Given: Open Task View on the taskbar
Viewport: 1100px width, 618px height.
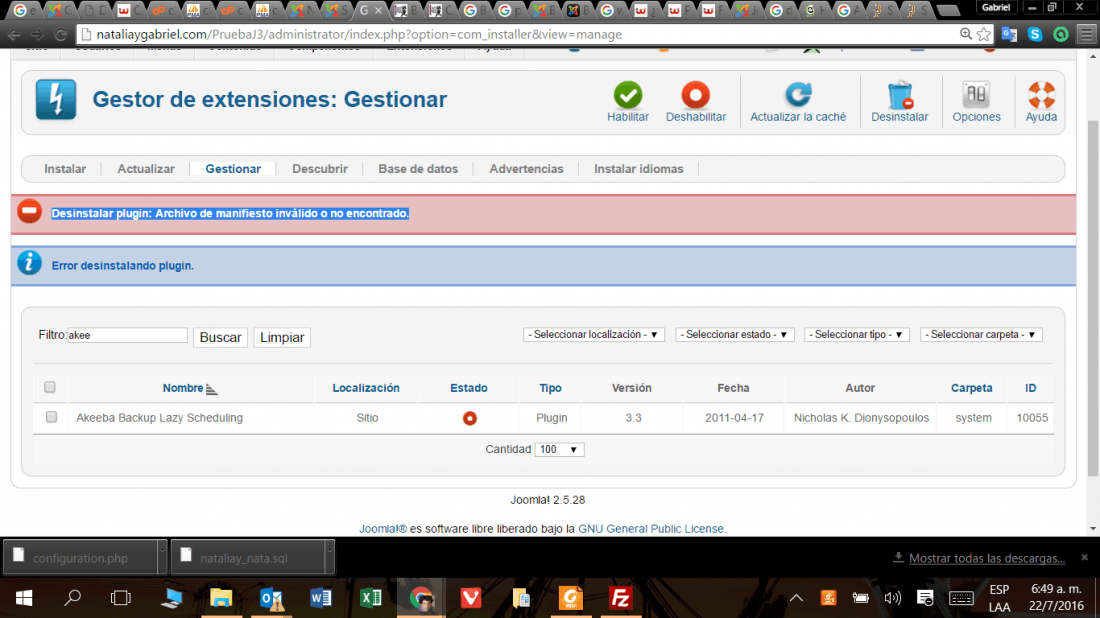Looking at the screenshot, I should click(121, 598).
